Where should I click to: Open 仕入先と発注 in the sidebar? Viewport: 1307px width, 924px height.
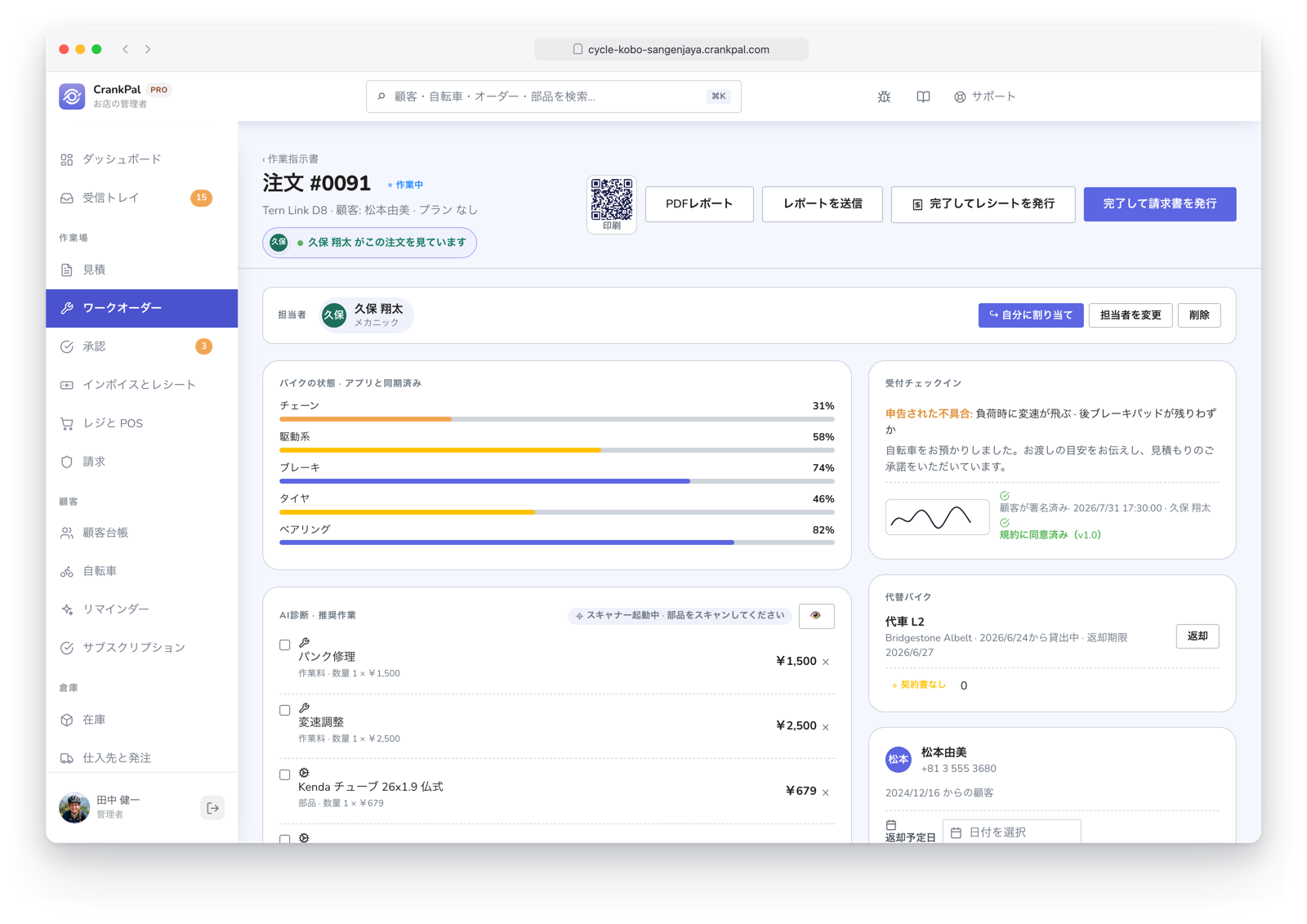(141, 758)
